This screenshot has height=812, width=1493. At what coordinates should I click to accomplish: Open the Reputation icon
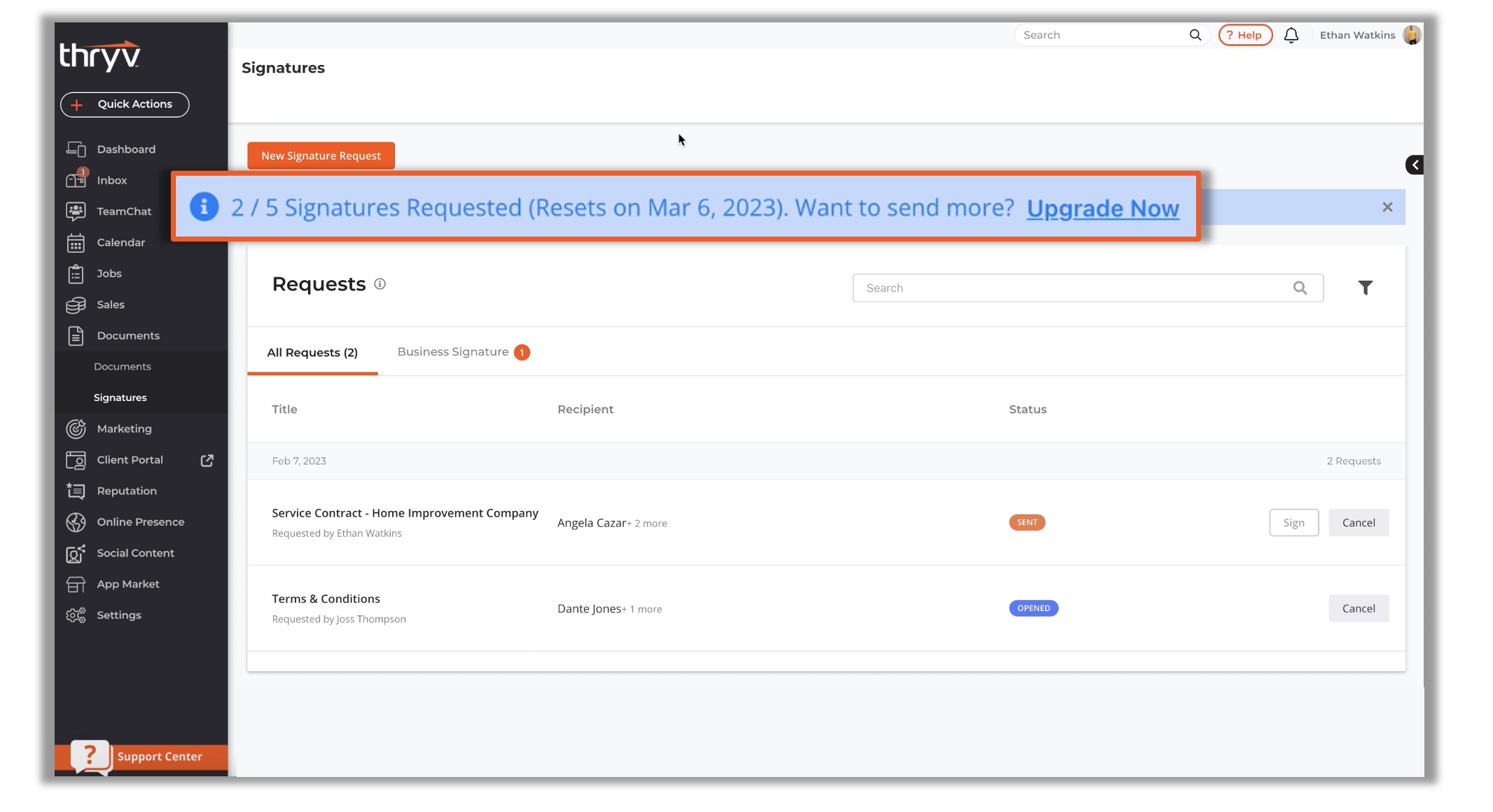coord(76,491)
